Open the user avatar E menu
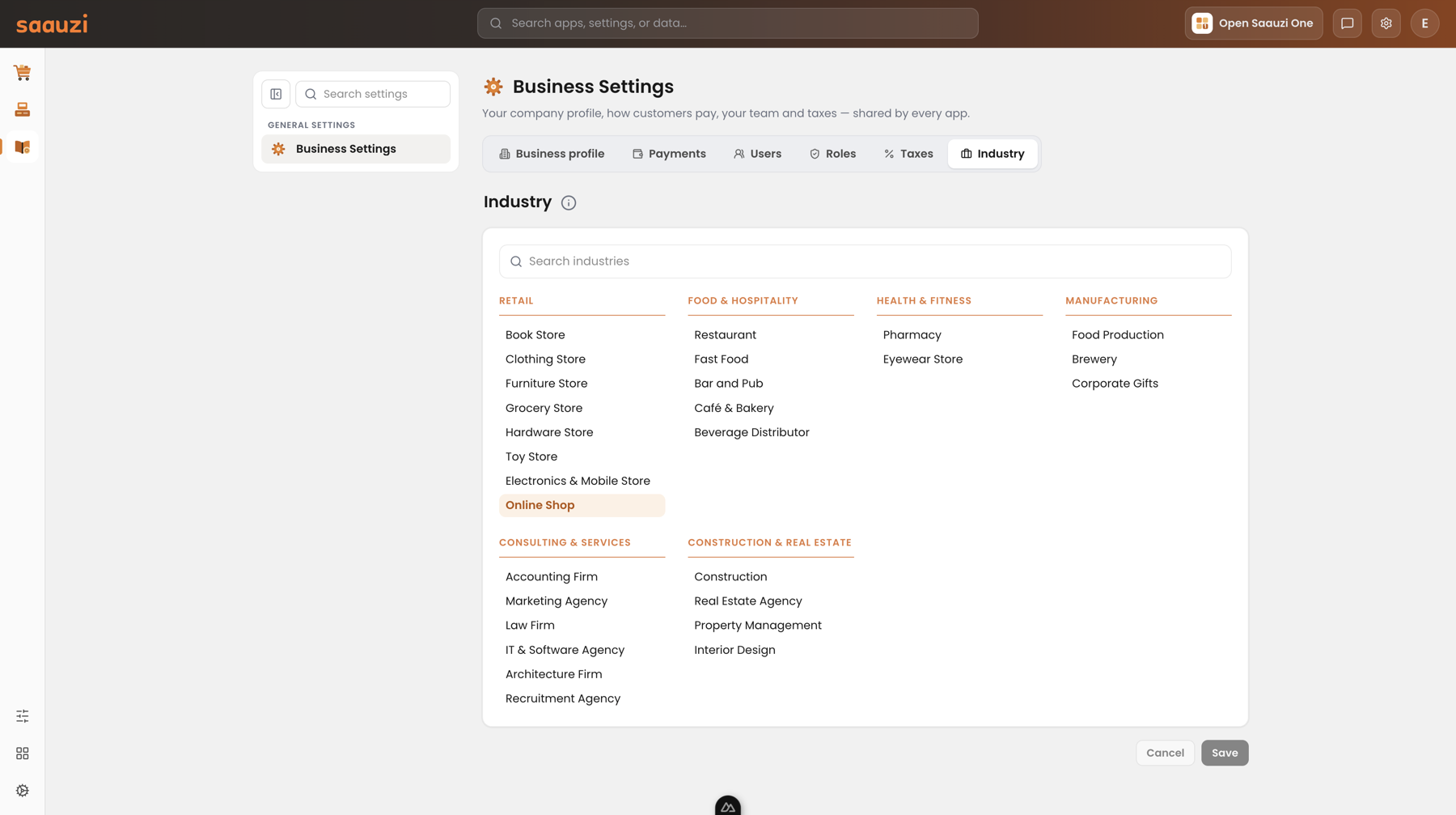 click(x=1425, y=23)
